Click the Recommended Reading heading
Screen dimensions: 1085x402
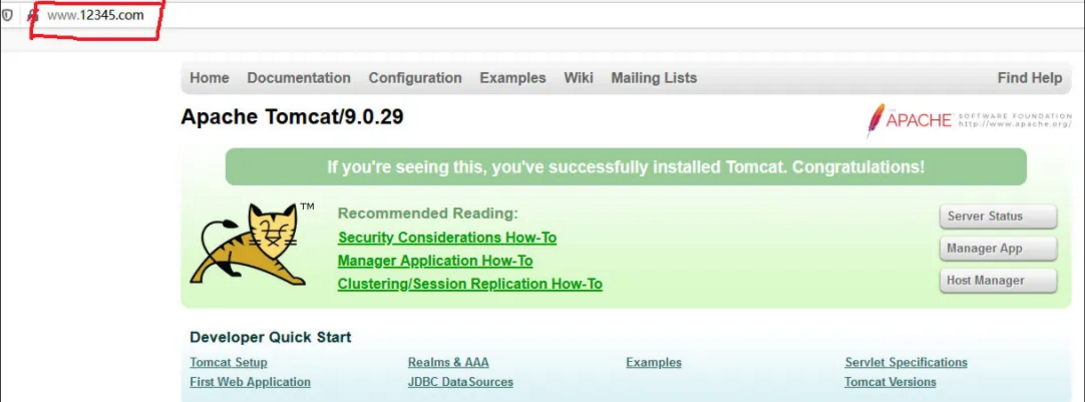[428, 213]
